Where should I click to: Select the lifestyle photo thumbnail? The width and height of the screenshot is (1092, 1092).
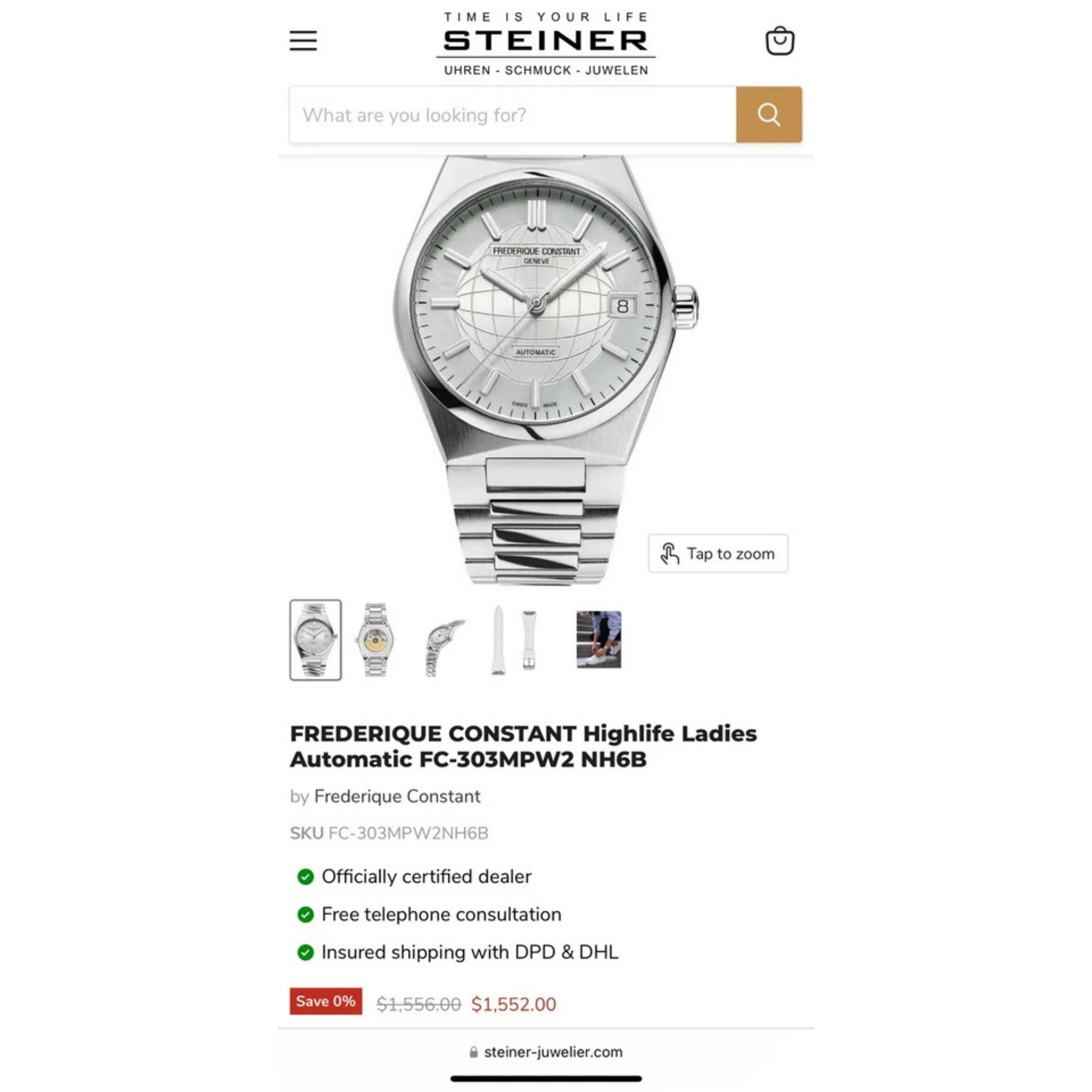click(x=599, y=639)
